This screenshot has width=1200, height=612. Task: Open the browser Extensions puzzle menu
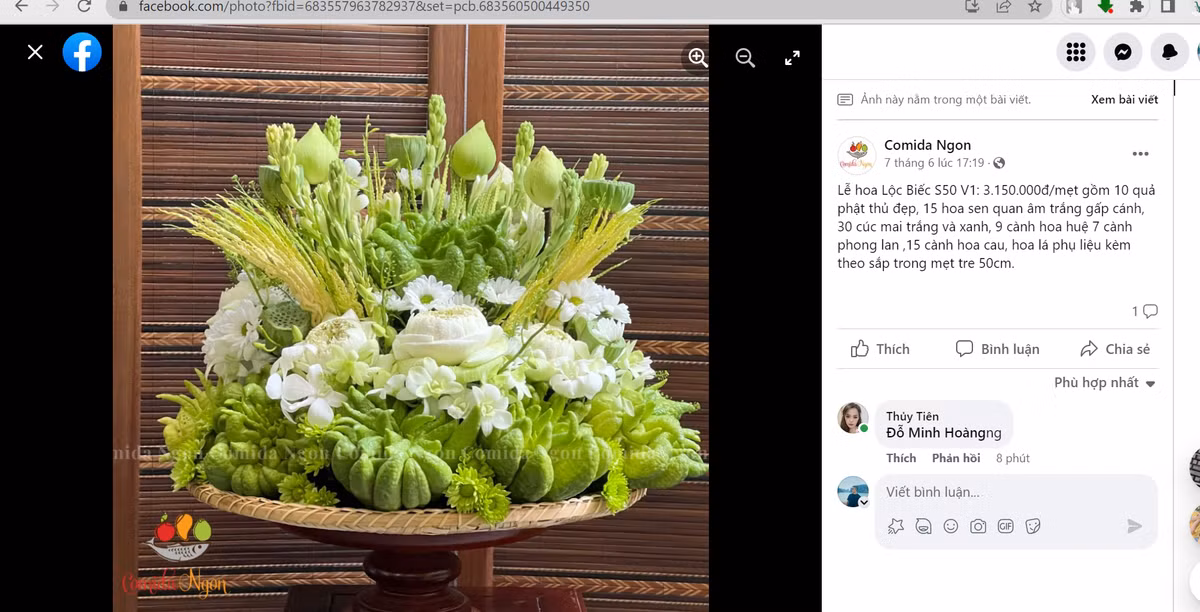[x=1136, y=6]
